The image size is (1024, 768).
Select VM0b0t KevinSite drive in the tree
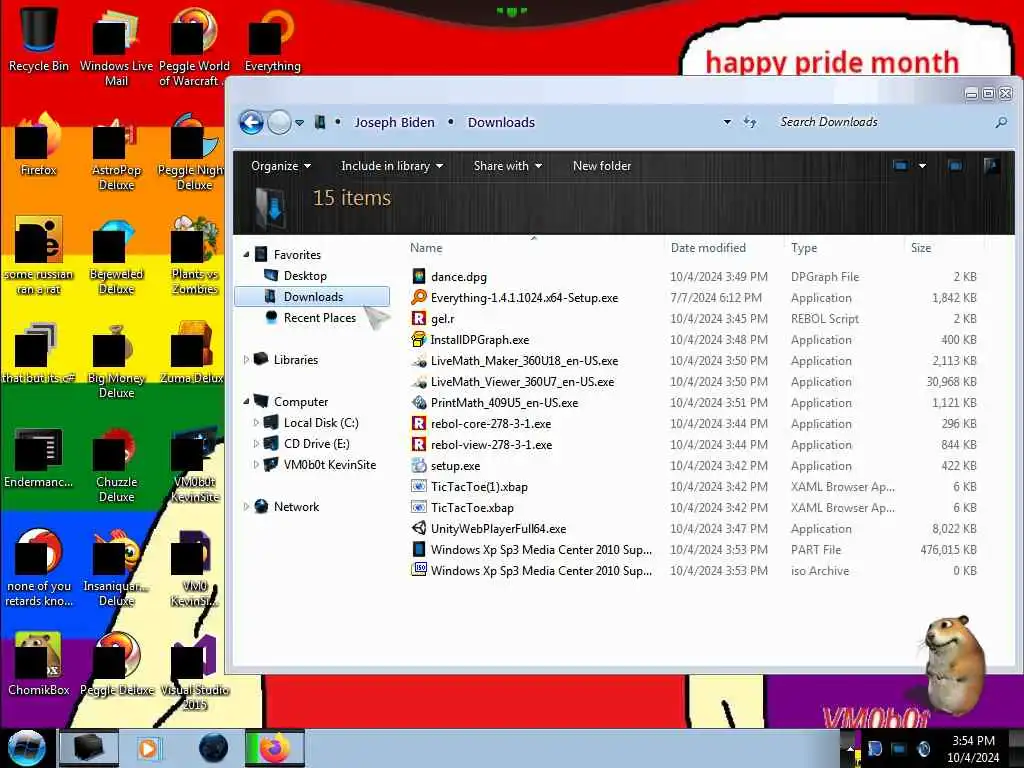(329, 464)
